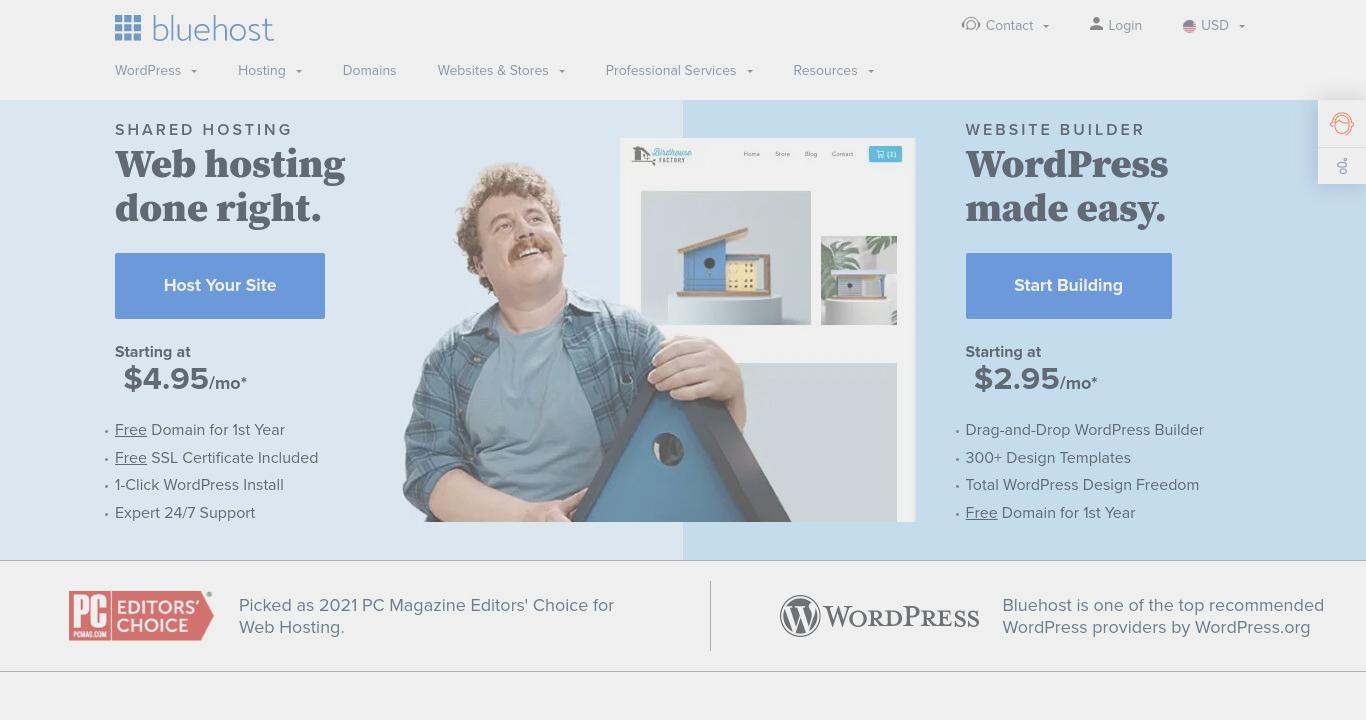1366x720 pixels.
Task: Go to the Domains page
Action: pyautogui.click(x=369, y=70)
